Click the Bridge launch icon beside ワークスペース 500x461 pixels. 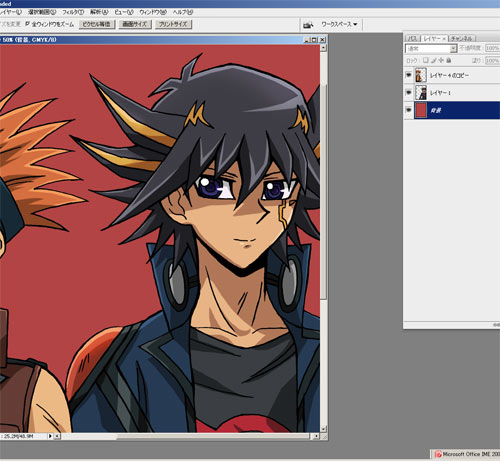pyautogui.click(x=308, y=25)
